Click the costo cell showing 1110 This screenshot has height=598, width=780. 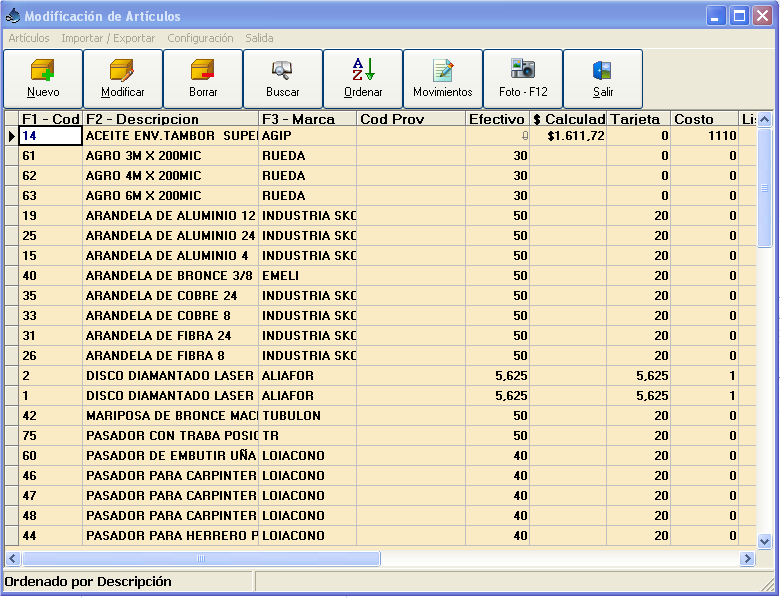coord(704,136)
